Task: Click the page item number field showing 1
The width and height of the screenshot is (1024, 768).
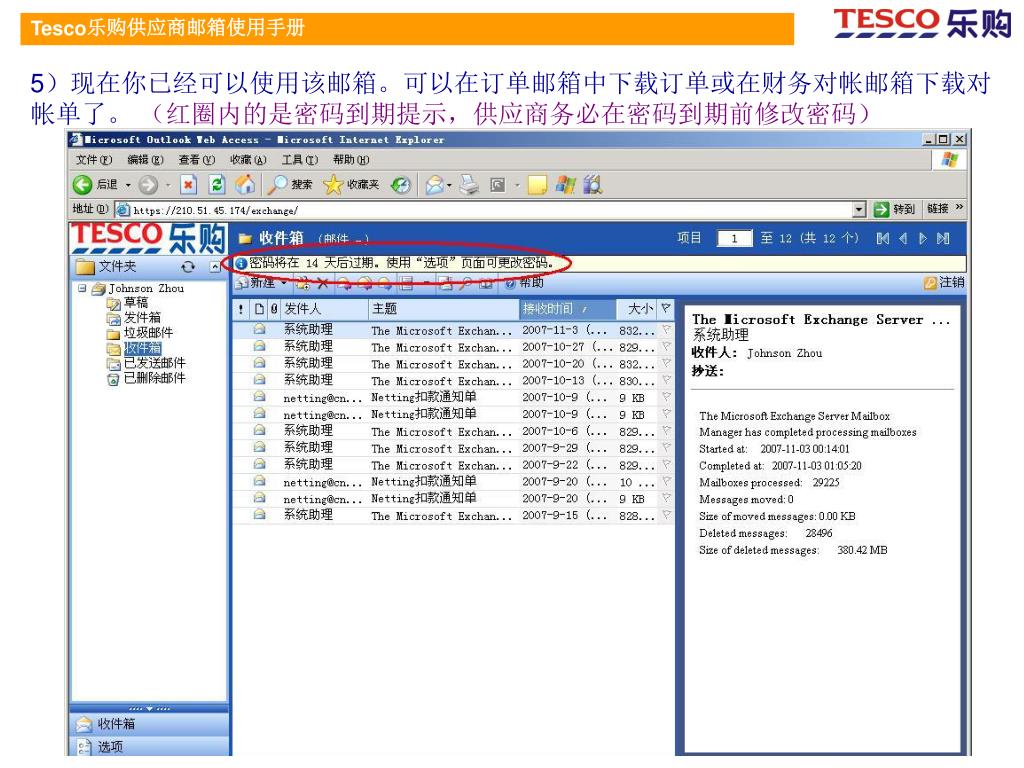Action: coord(734,238)
